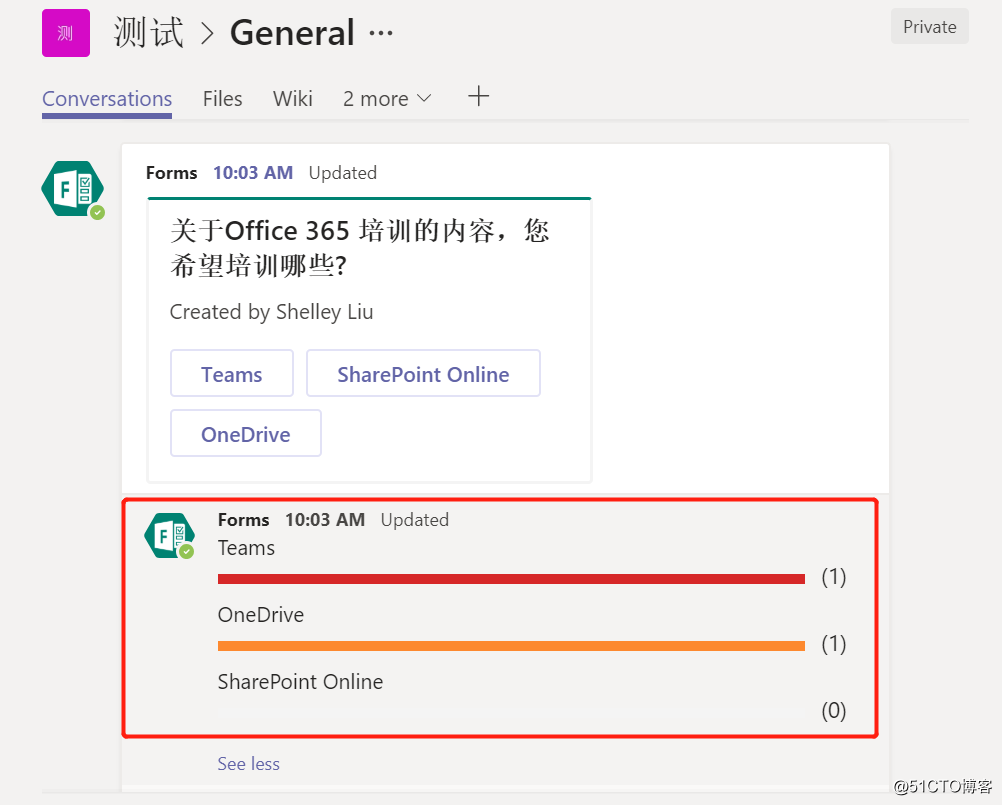Image resolution: width=1002 pixels, height=805 pixels.
Task: Click the OneDrive label in poll results
Action: coord(261,615)
